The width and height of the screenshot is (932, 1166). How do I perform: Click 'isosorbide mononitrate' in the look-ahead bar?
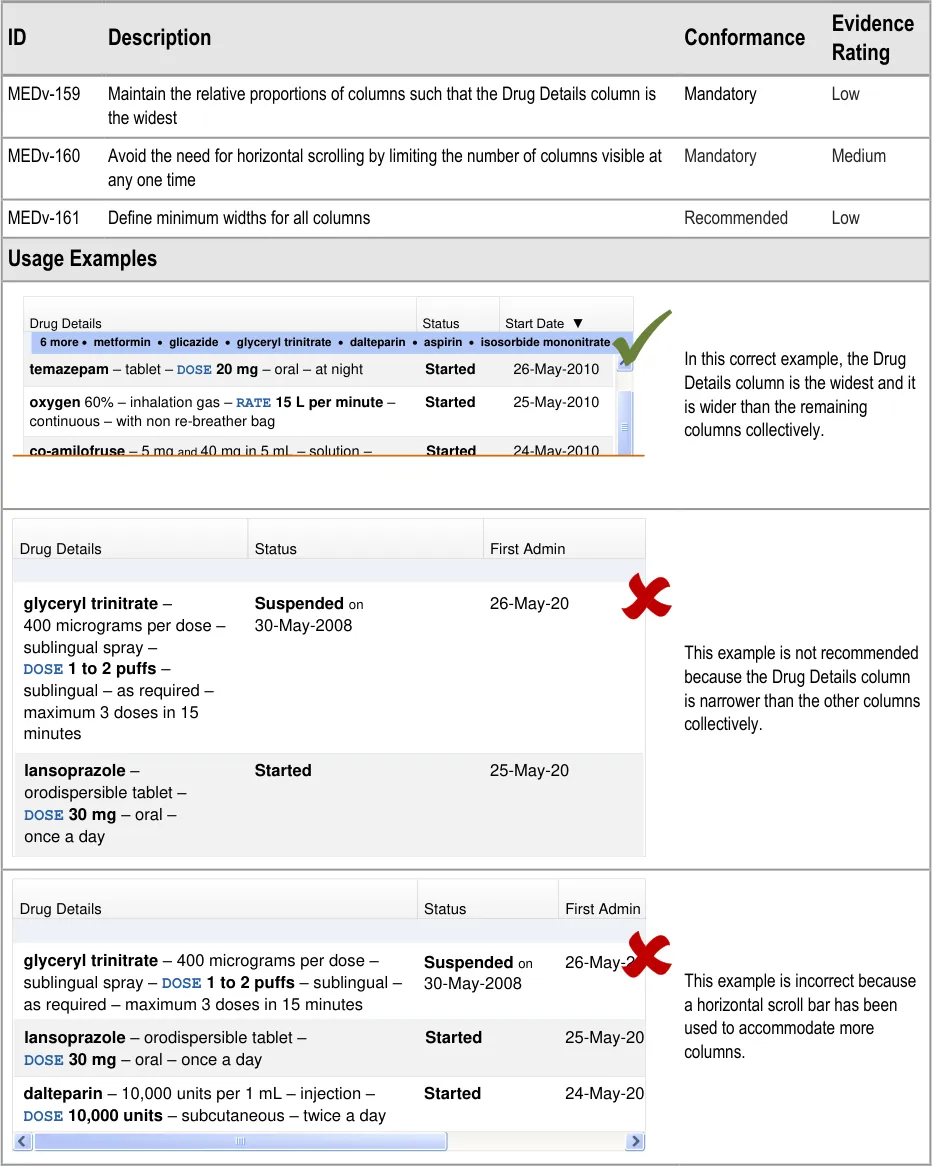(x=545, y=342)
